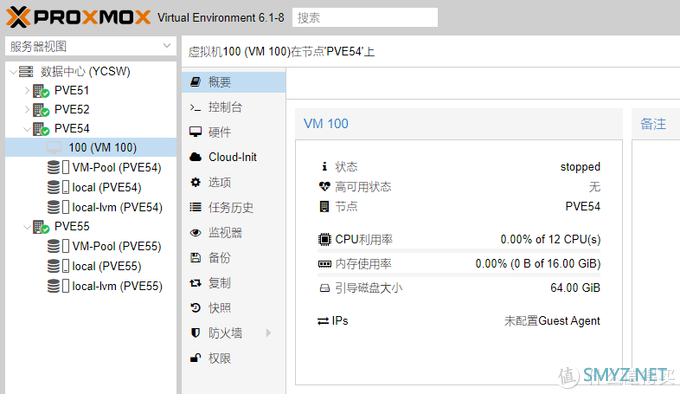Click the 备份 floppy disk icon

pyautogui.click(x=196, y=258)
